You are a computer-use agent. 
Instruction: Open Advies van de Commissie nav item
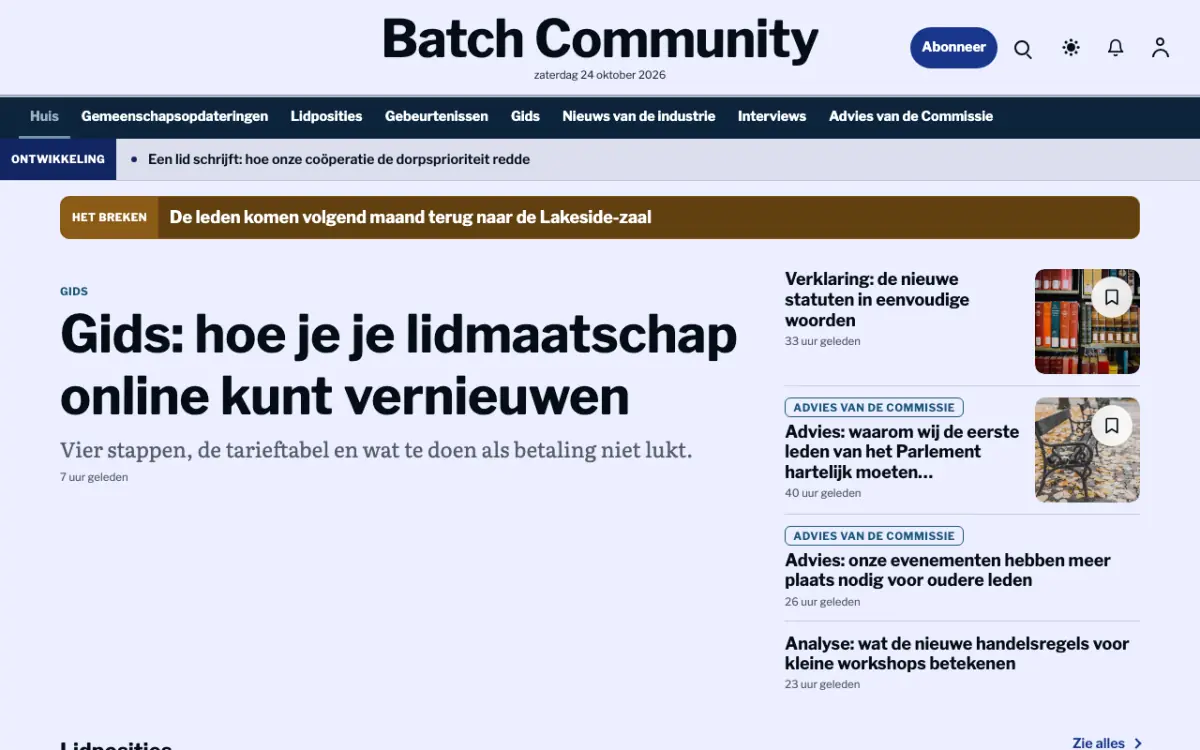coord(911,116)
